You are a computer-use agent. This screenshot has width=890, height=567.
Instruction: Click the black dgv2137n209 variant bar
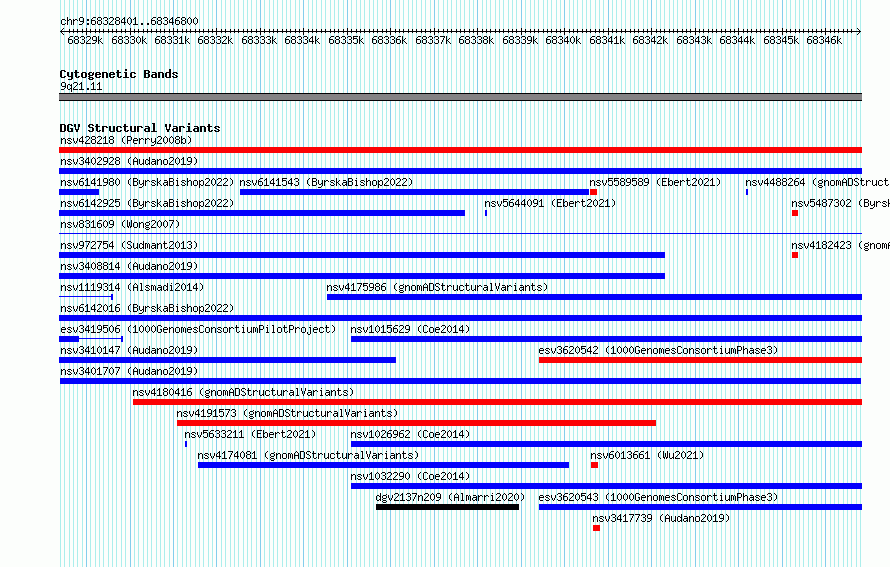coord(447,507)
